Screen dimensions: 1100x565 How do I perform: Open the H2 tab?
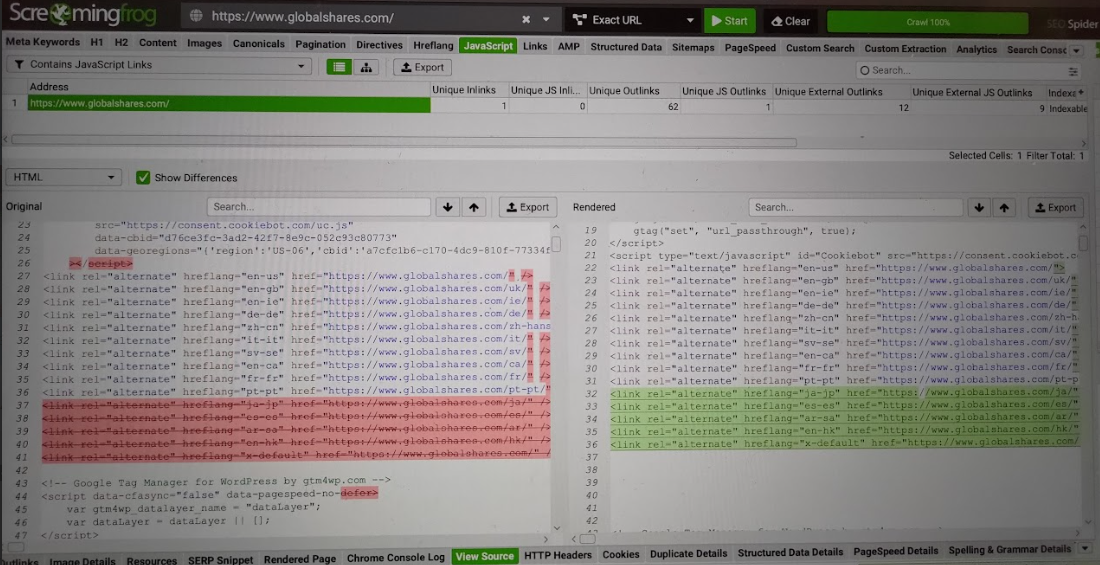pos(121,42)
